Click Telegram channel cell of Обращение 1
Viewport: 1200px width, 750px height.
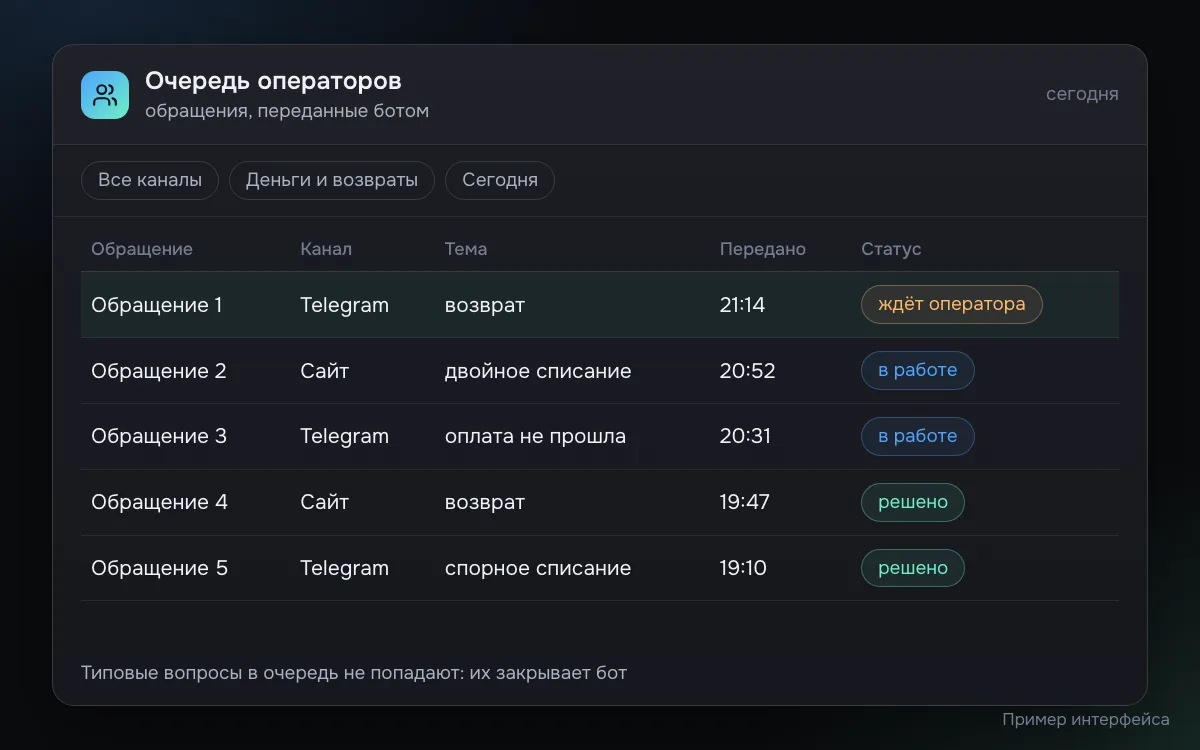(x=345, y=305)
